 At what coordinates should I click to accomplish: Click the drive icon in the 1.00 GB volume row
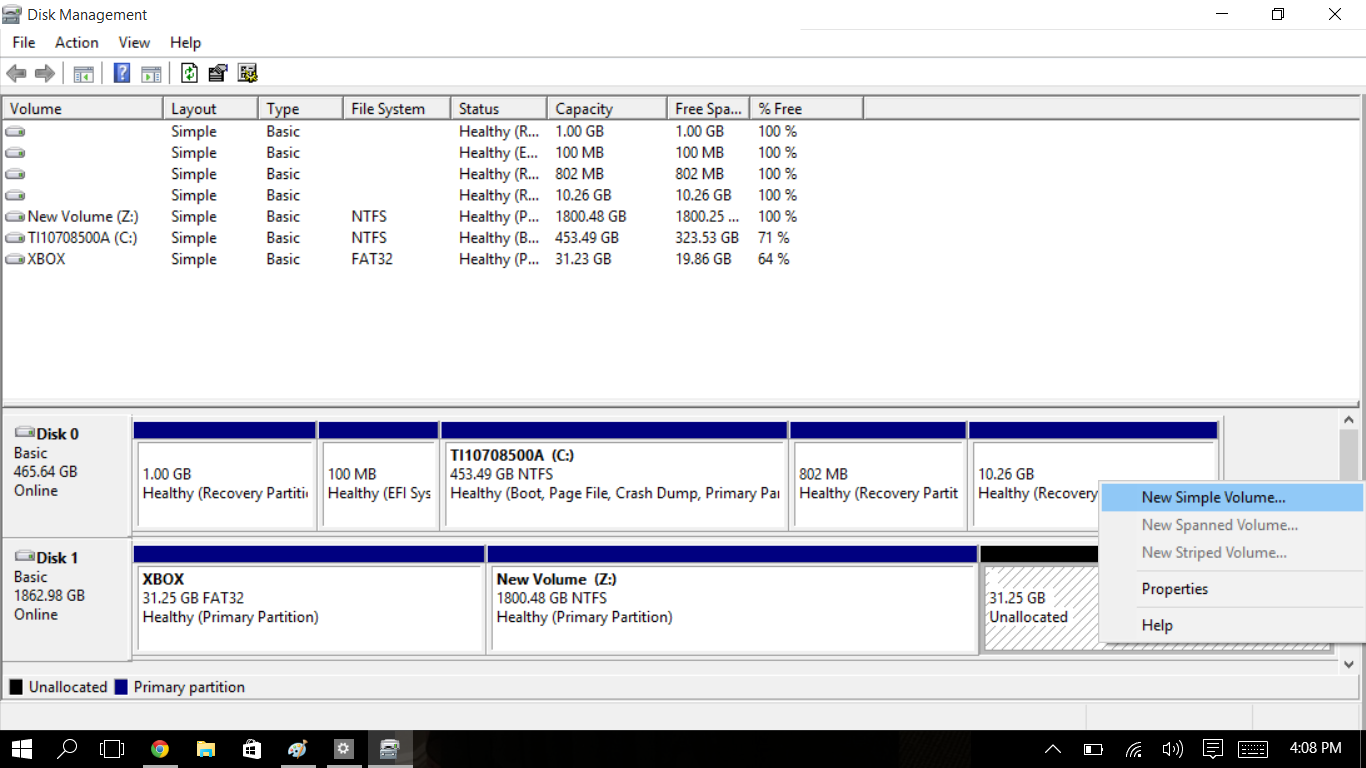point(15,131)
